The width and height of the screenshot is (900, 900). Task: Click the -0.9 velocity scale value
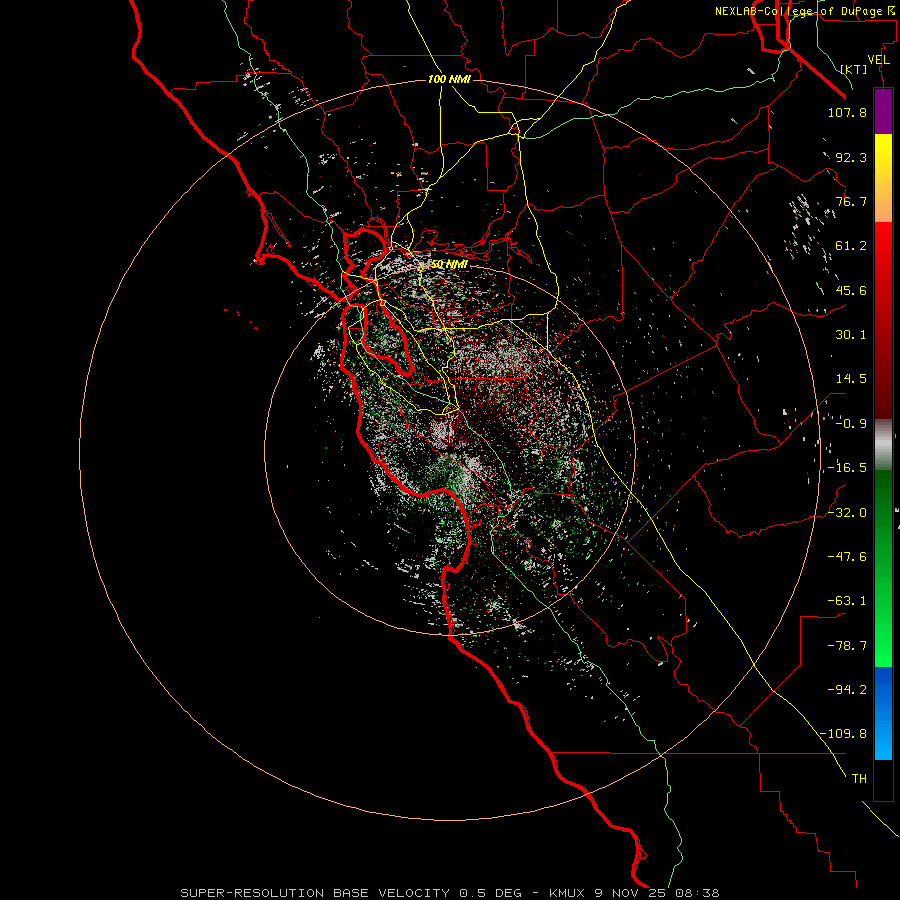point(851,424)
